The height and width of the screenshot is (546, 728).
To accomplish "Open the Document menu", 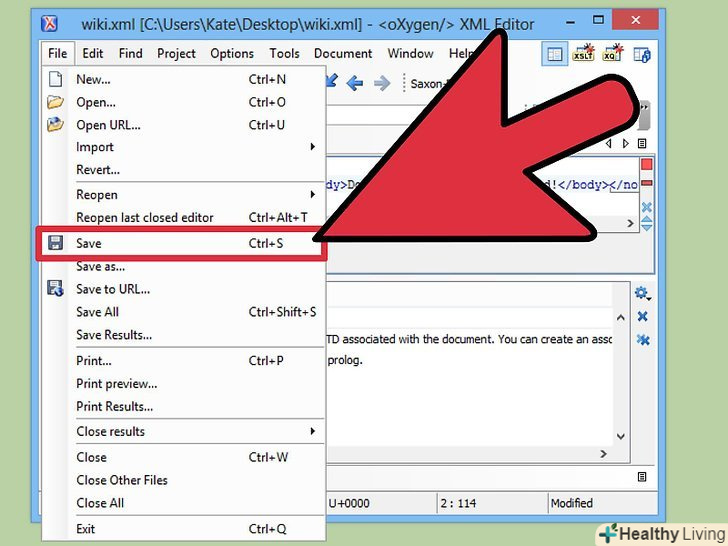I will [x=343, y=53].
